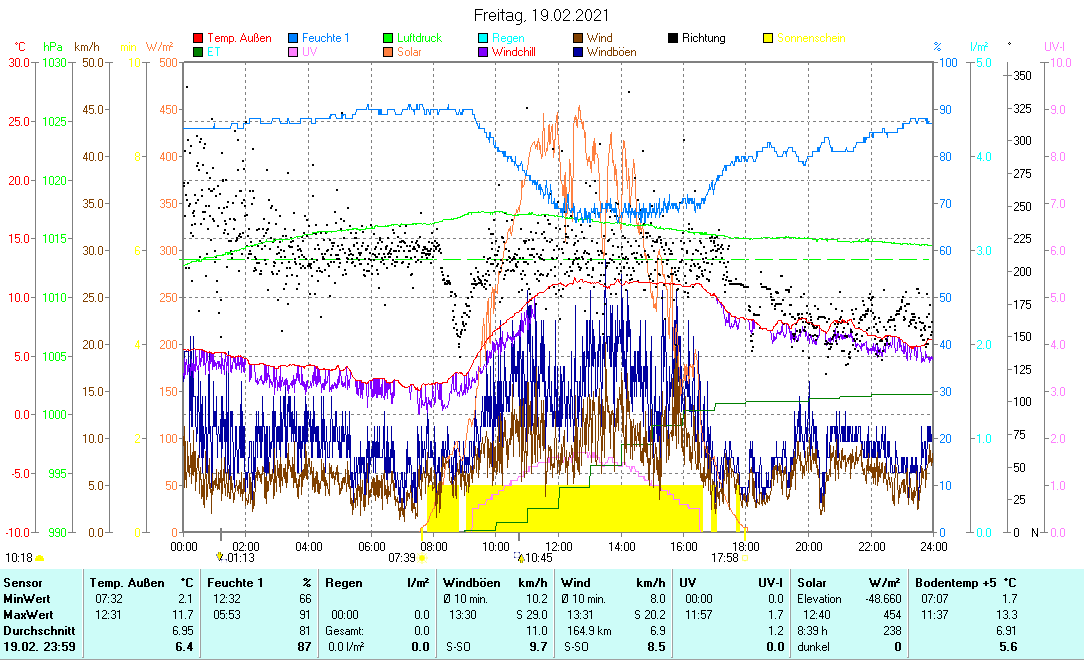Viewport: 1084px width, 661px height.
Task: Click the black Richtung legend square
Action: point(673,39)
